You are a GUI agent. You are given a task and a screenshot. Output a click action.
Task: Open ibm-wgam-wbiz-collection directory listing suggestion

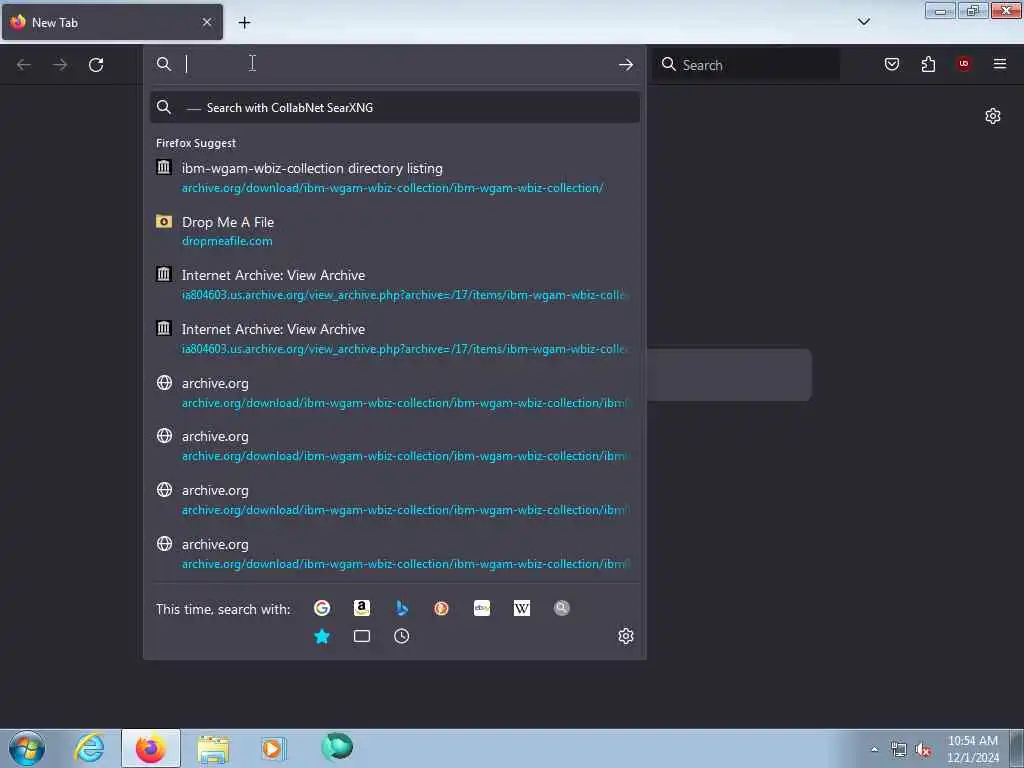tap(394, 178)
